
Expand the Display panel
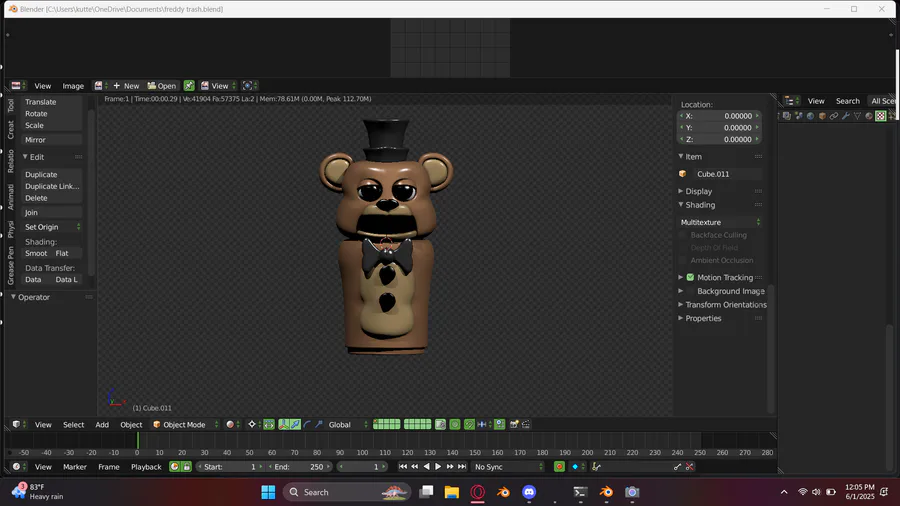[x=698, y=191]
